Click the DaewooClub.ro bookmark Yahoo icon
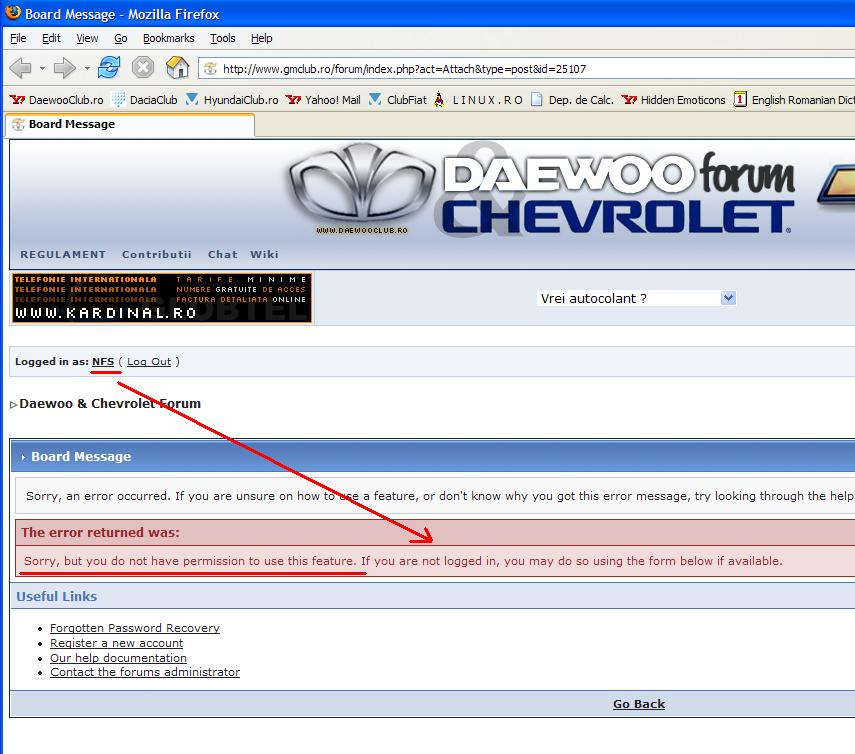The height and width of the screenshot is (754, 855). pyautogui.click(x=17, y=100)
